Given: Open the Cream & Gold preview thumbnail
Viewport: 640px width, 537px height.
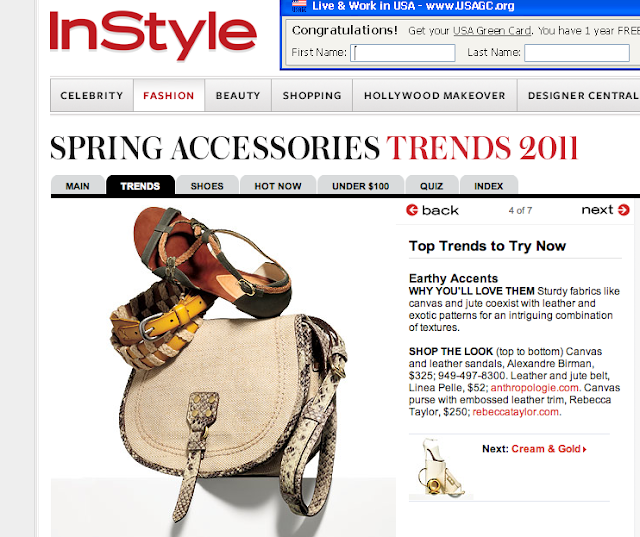Looking at the screenshot, I should coord(441,467).
